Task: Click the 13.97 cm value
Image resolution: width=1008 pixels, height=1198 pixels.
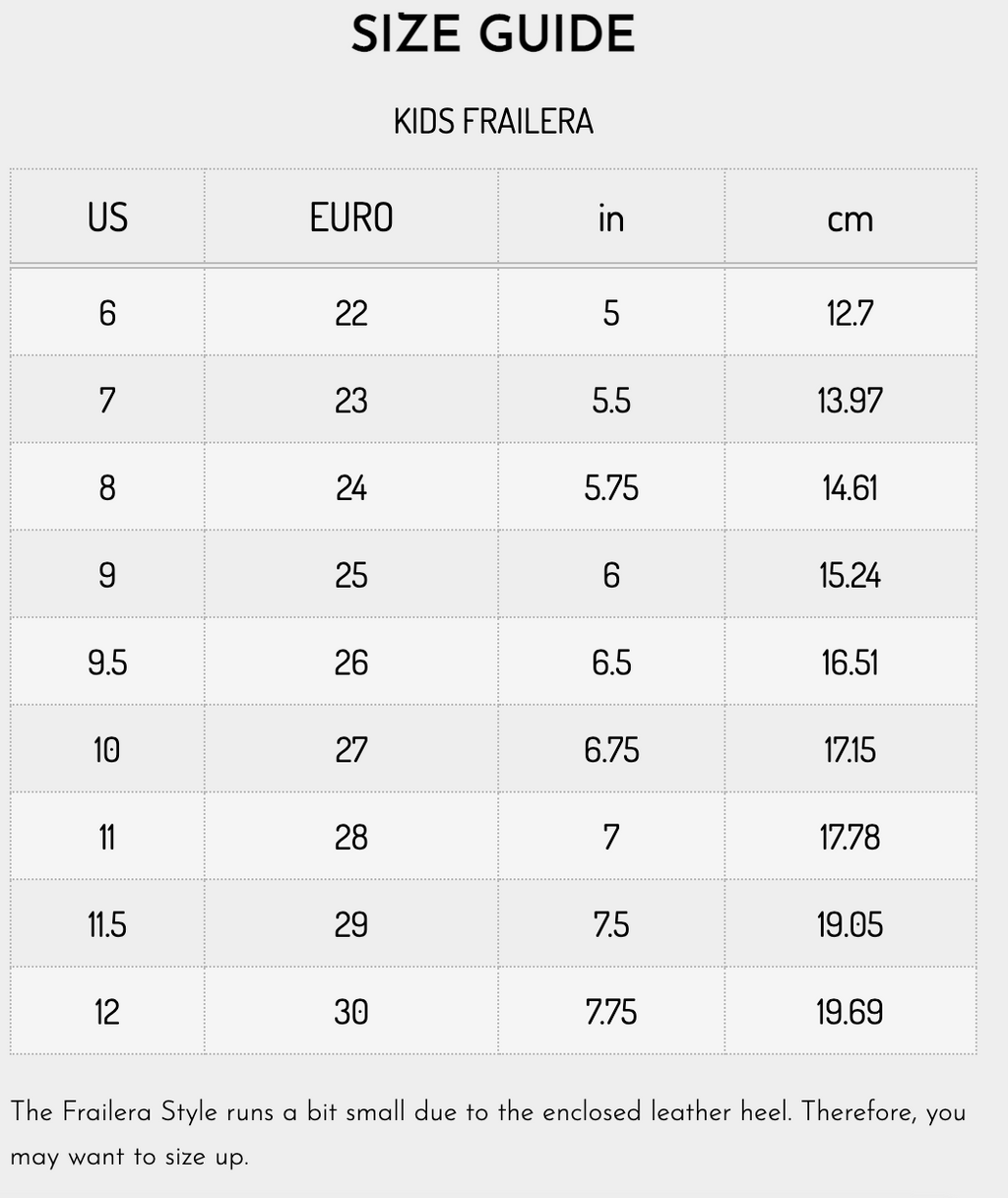Action: (850, 401)
